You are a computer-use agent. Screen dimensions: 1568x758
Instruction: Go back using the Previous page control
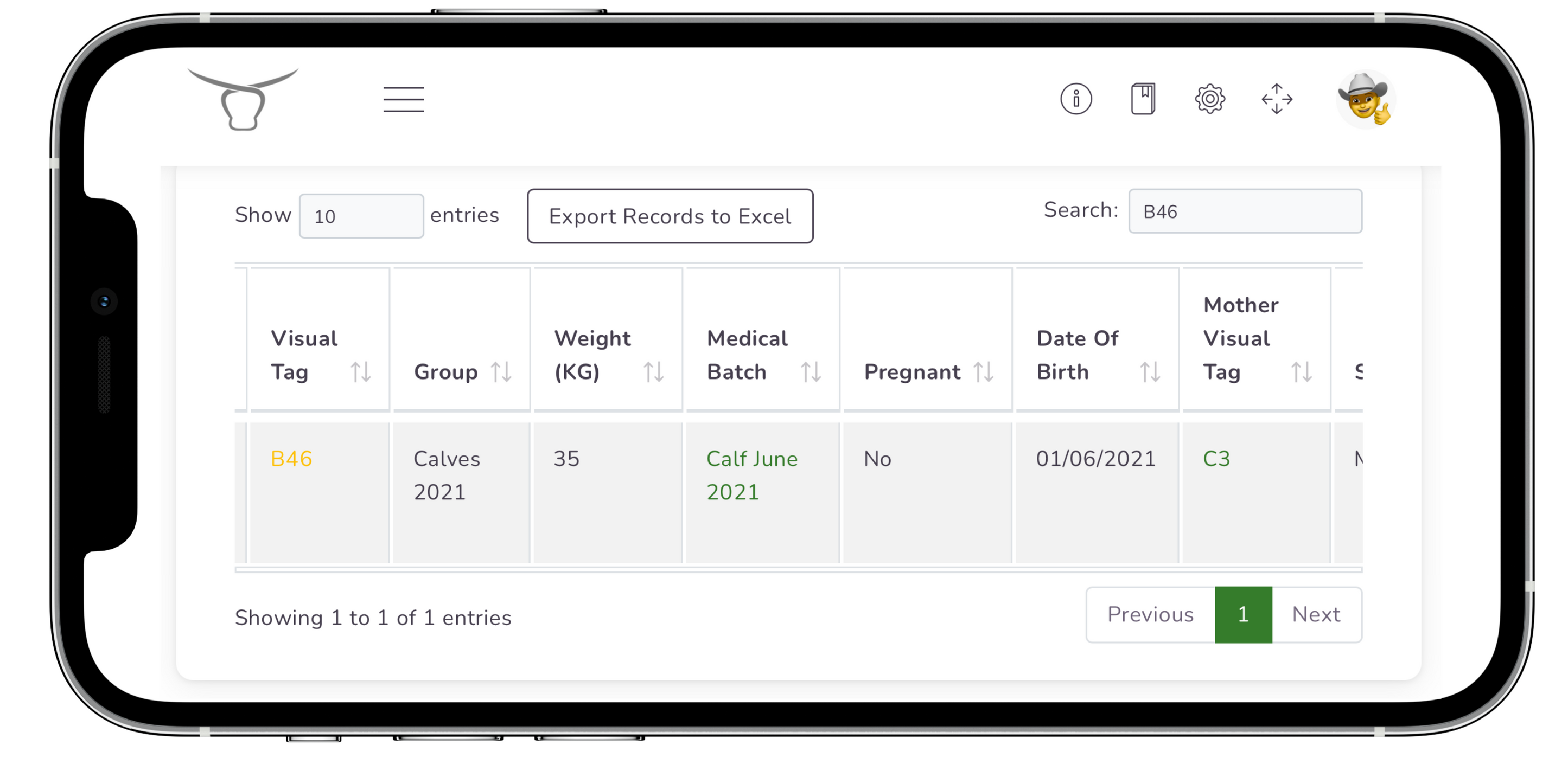(1149, 614)
